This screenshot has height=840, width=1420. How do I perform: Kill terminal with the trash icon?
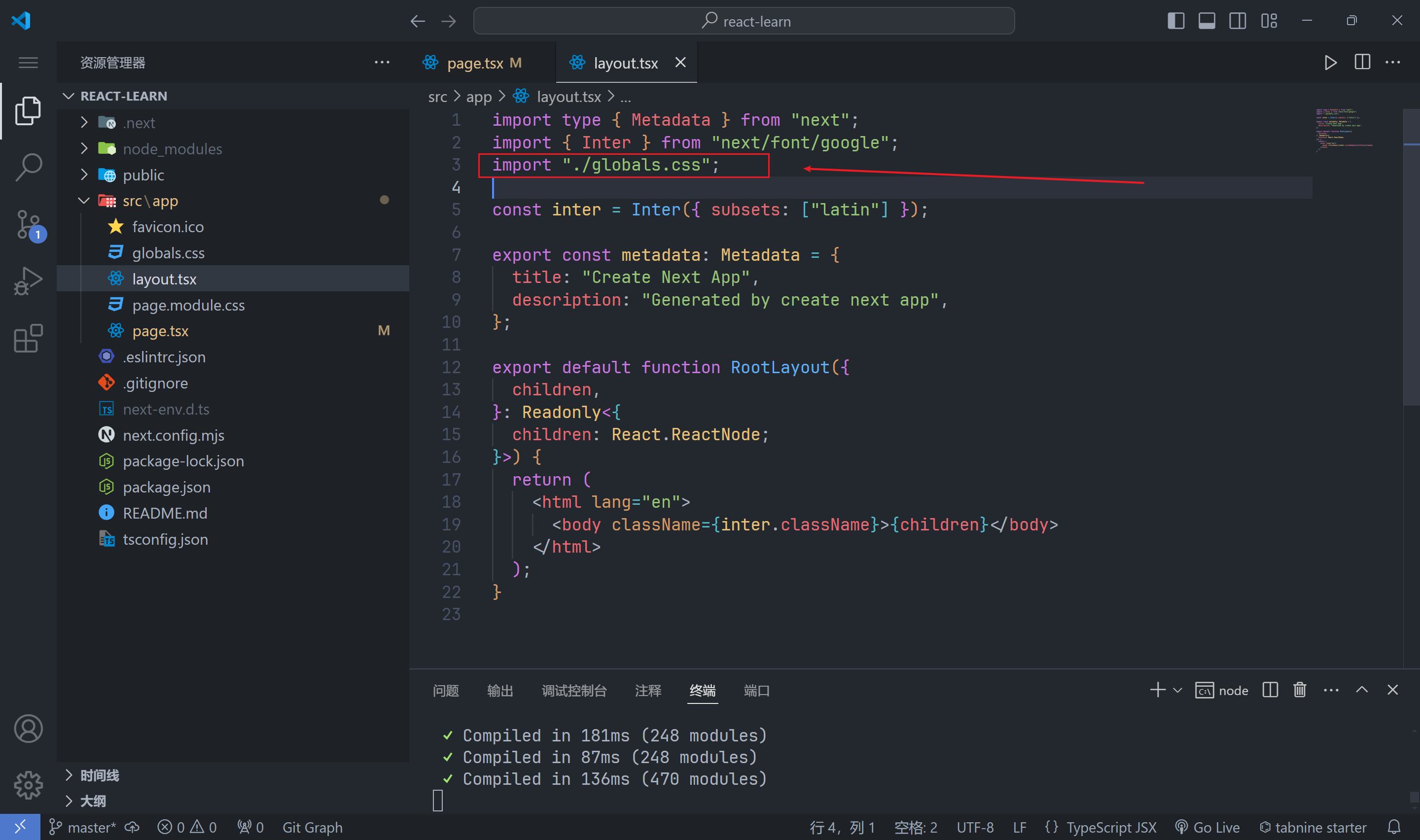point(1300,690)
